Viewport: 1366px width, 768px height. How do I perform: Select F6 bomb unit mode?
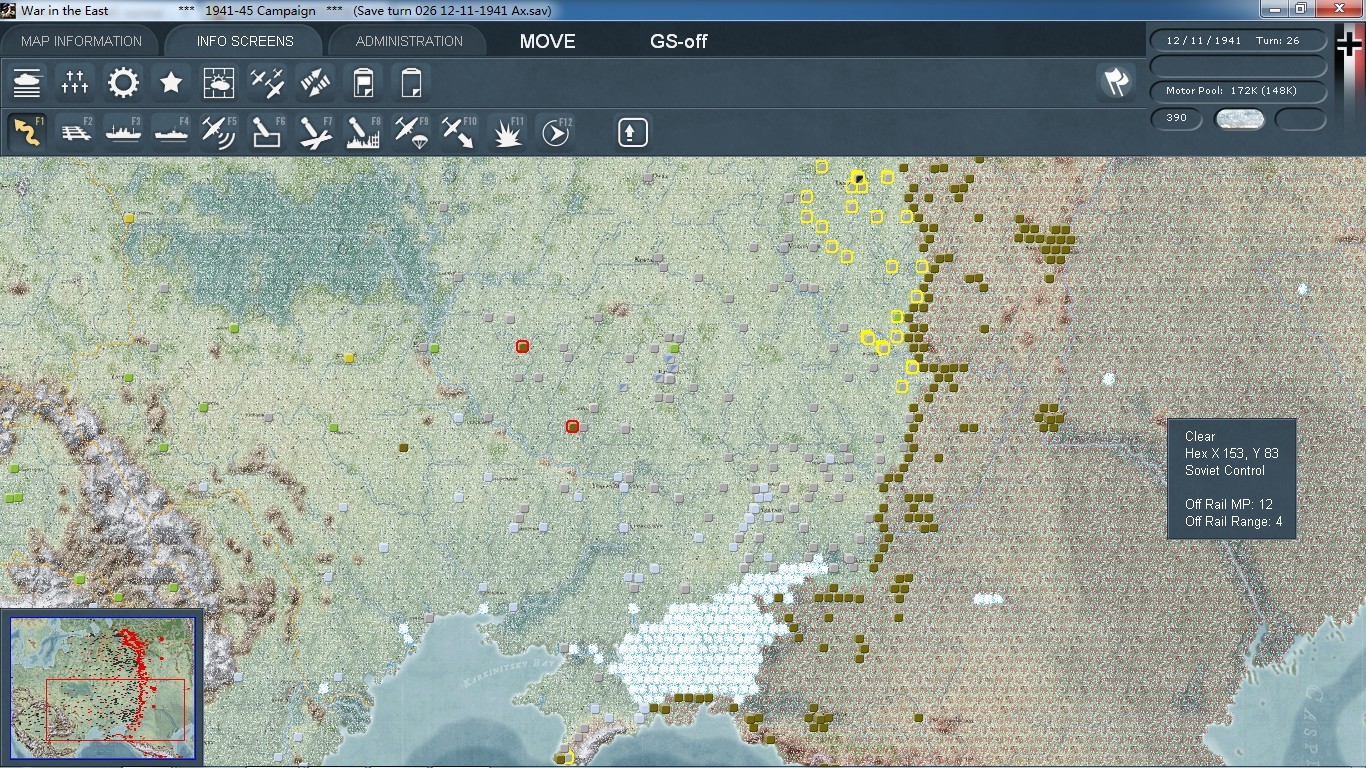(267, 132)
